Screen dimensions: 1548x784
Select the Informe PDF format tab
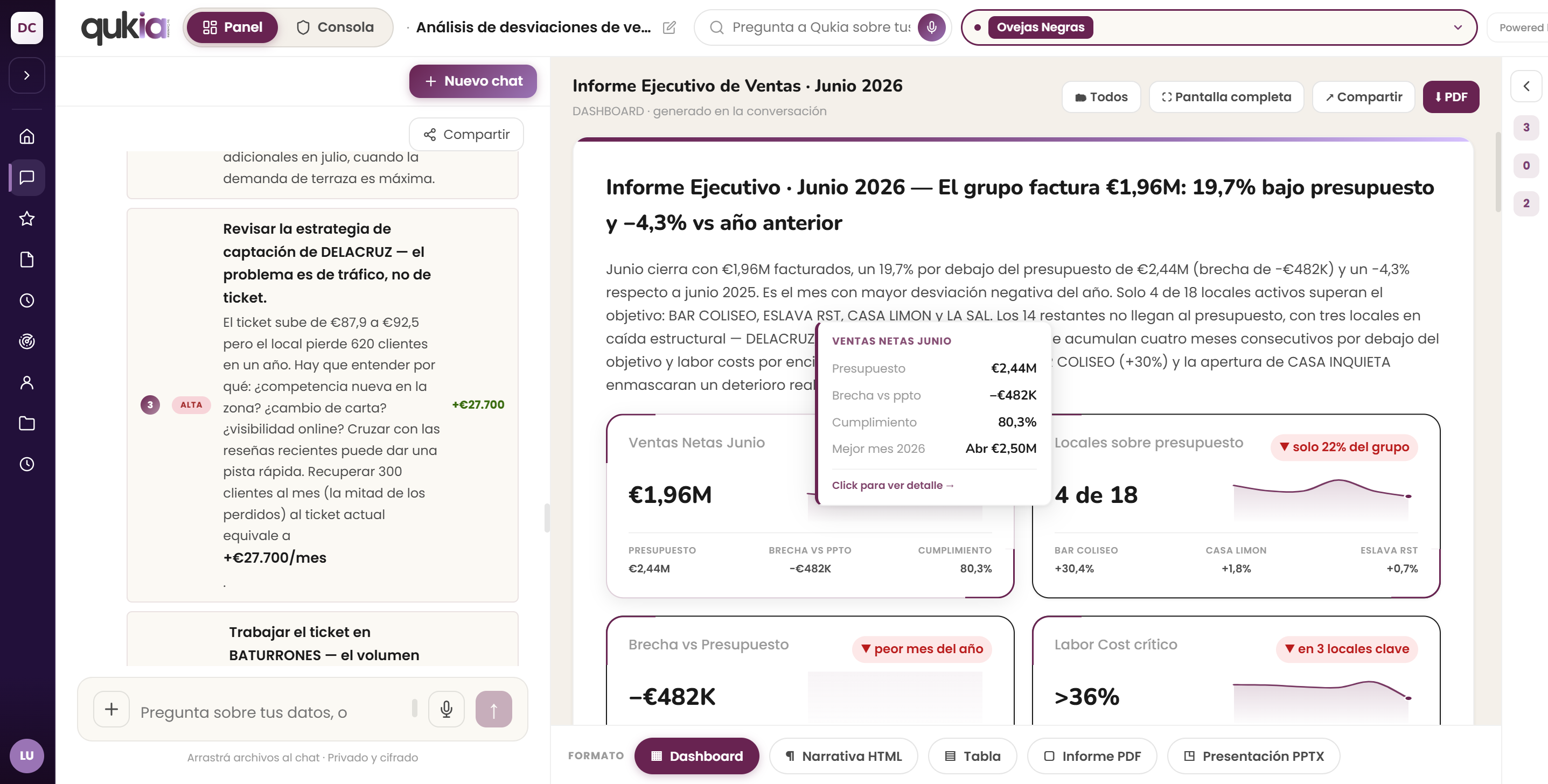[x=1092, y=756]
